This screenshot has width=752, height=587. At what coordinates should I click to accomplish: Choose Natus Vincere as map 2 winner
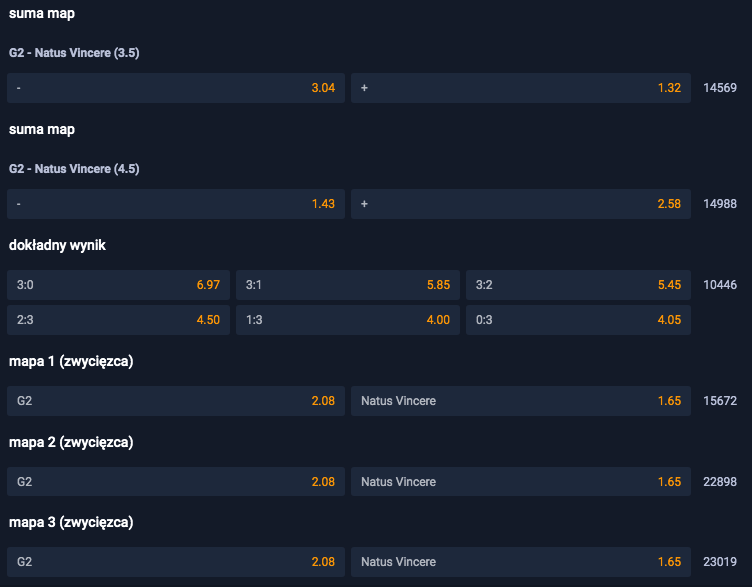pyautogui.click(x=520, y=482)
